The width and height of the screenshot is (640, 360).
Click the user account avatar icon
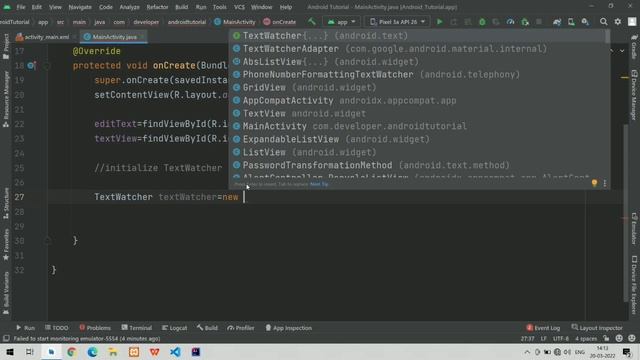coord(632,22)
